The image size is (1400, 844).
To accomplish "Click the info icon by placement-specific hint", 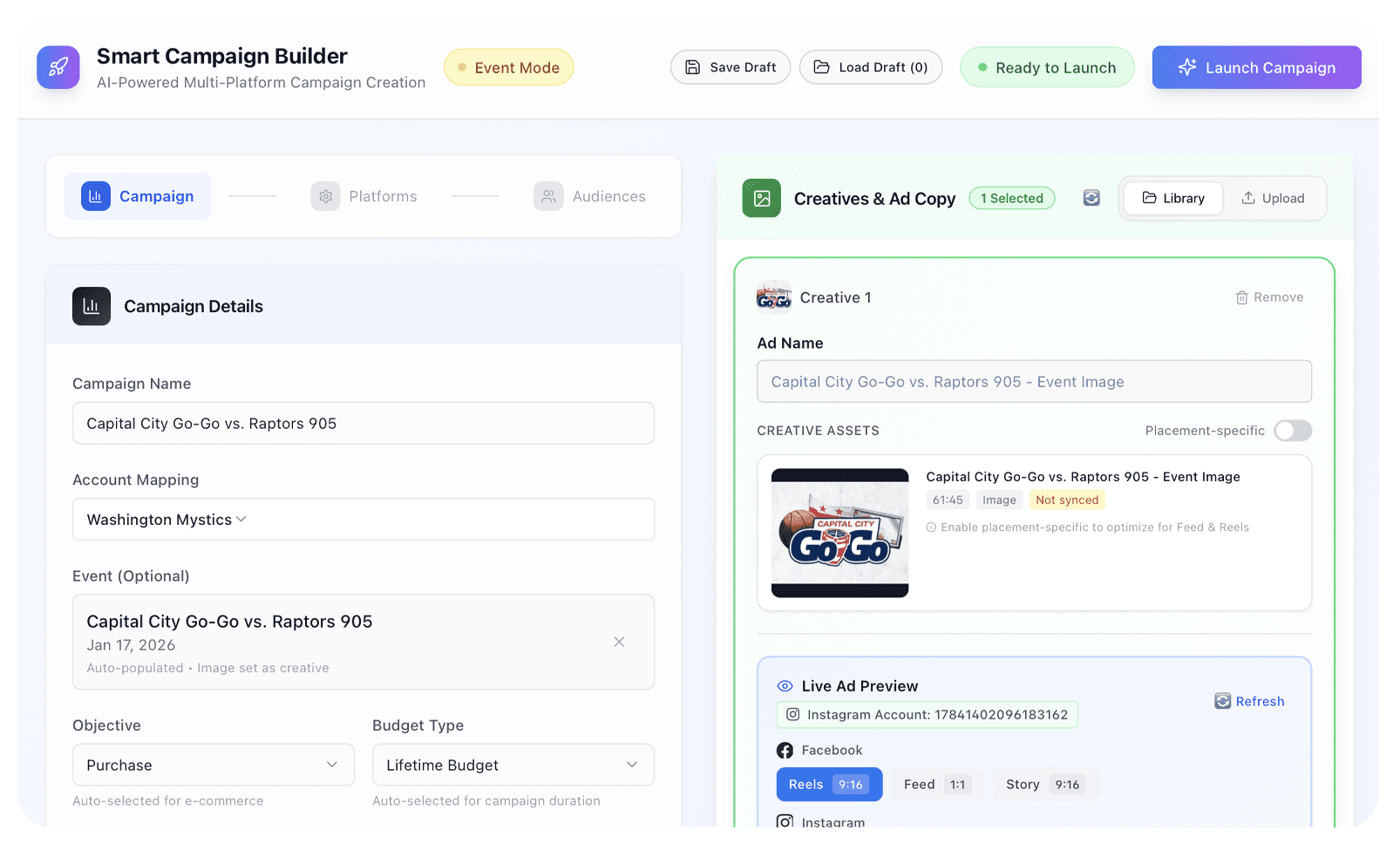I will click(931, 527).
